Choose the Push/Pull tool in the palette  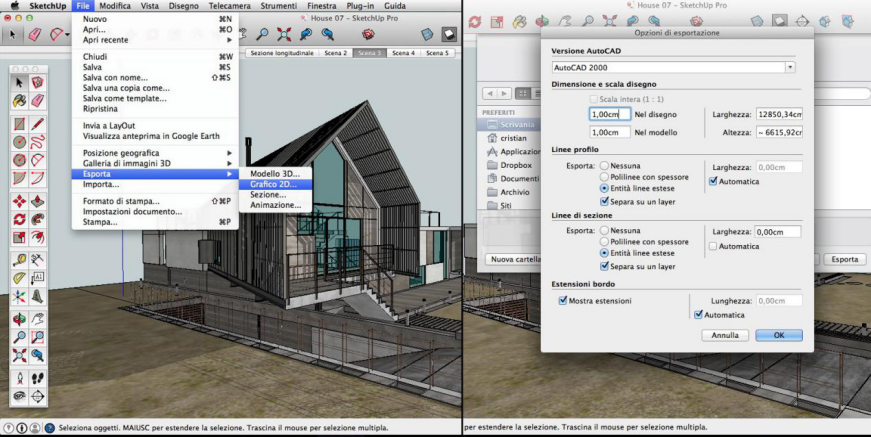(37, 201)
